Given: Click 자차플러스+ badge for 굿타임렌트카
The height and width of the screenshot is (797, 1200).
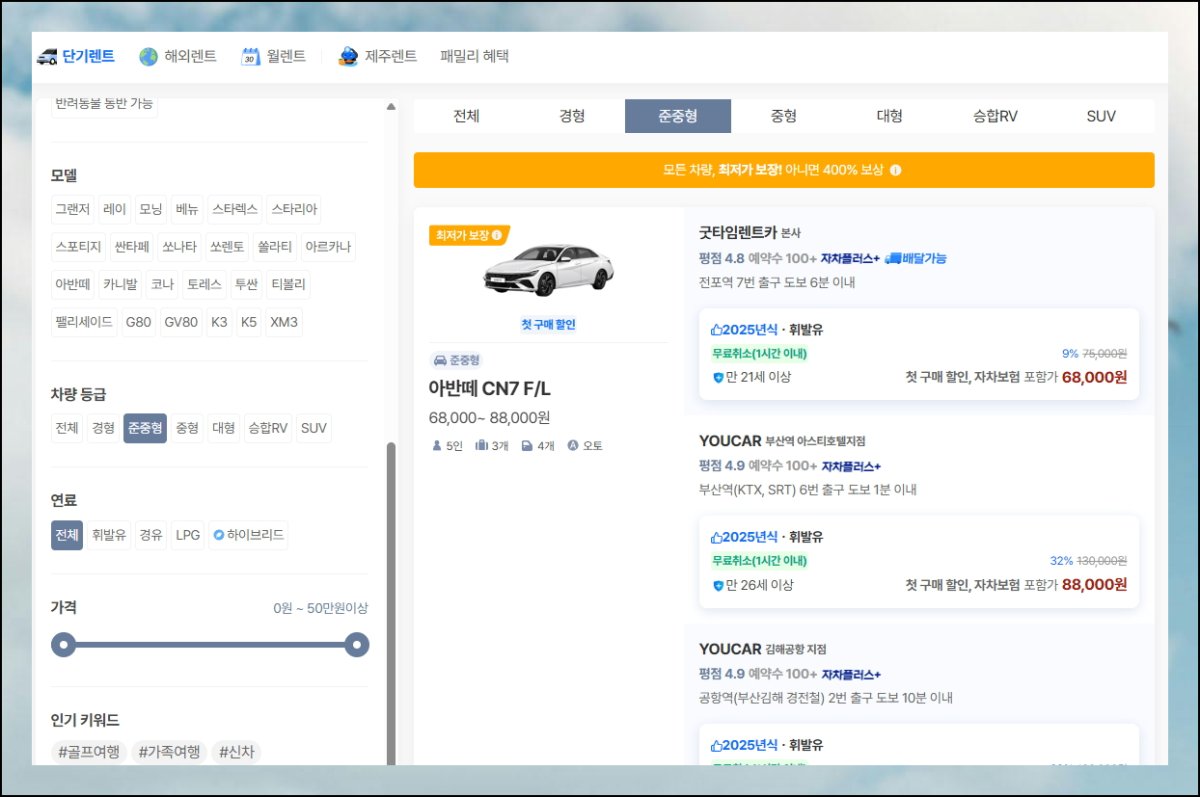Looking at the screenshot, I should (850, 258).
